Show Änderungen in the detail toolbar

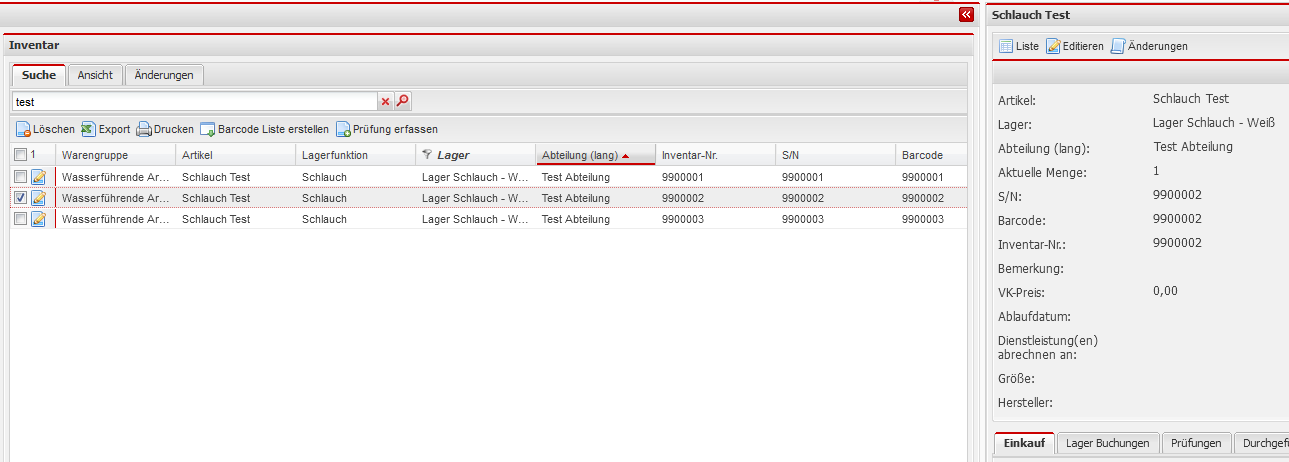1149,46
